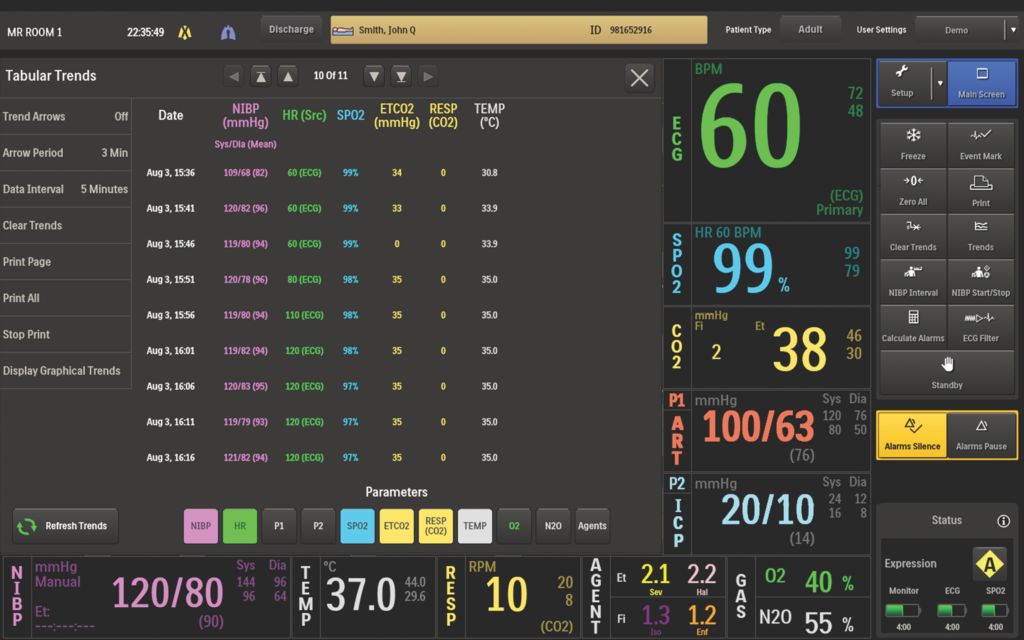Toggle O2 parameter button

click(x=514, y=526)
